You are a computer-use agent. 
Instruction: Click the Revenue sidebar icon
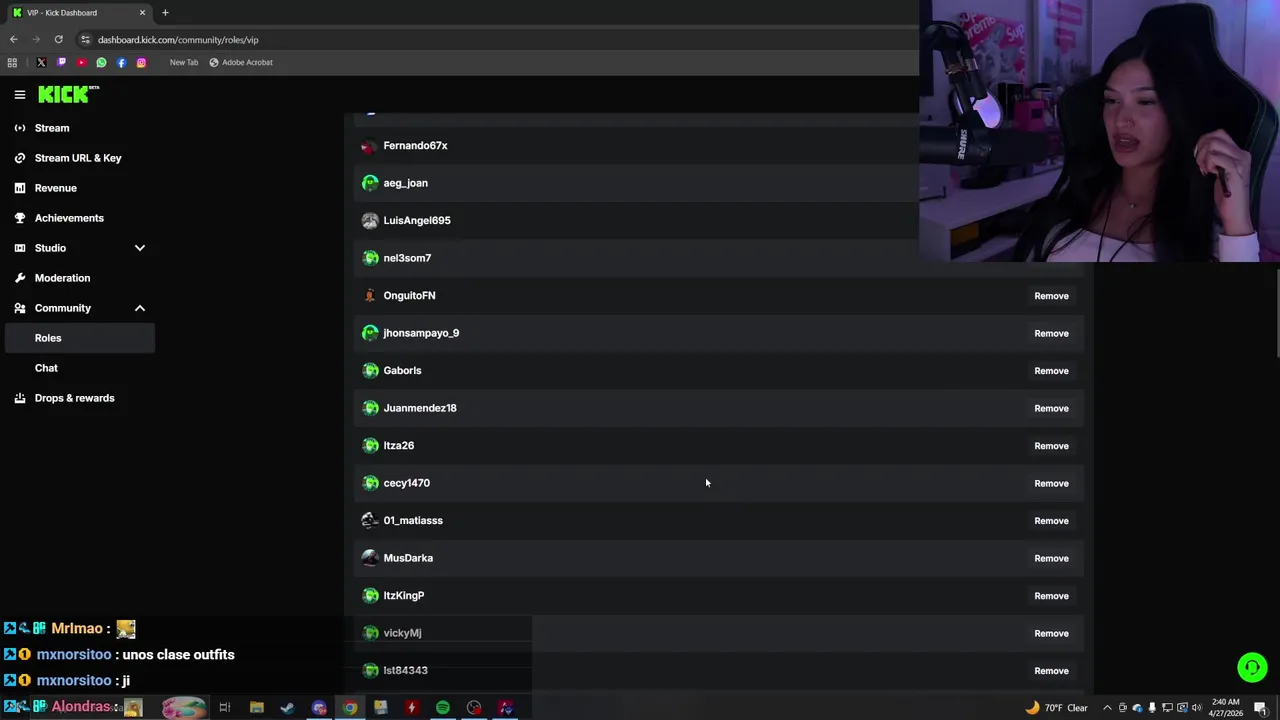19,188
